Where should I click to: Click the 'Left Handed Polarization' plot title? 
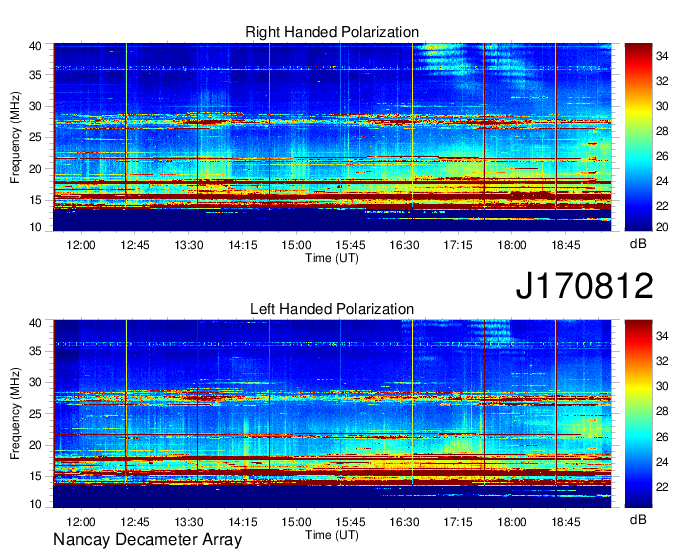pos(332,309)
